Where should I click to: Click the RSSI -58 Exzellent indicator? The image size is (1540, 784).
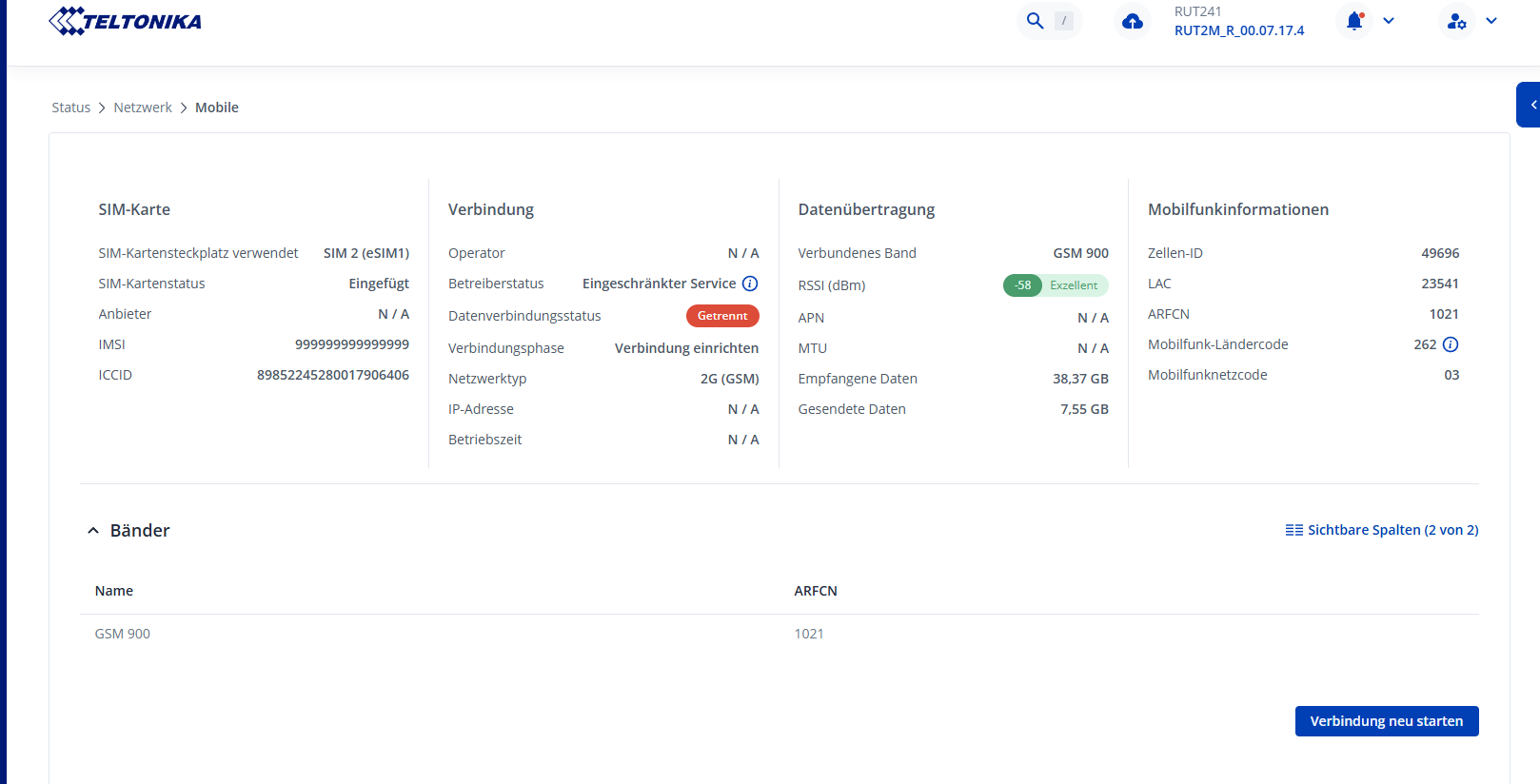click(1055, 285)
